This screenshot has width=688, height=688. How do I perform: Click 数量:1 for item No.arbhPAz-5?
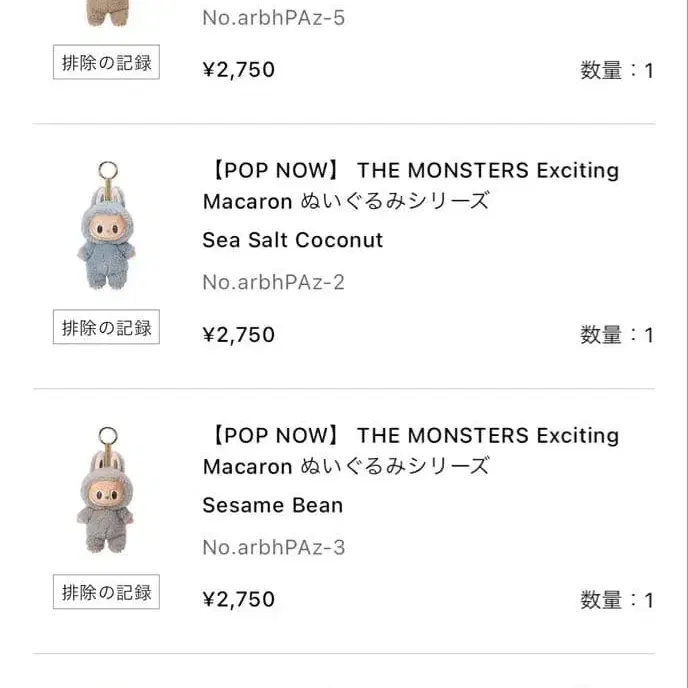click(x=616, y=70)
